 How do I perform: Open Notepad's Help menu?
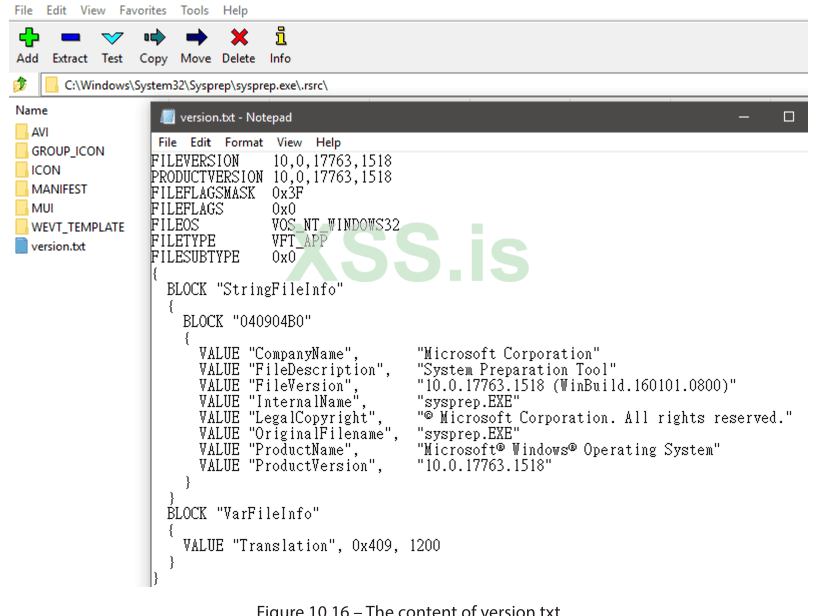click(328, 142)
